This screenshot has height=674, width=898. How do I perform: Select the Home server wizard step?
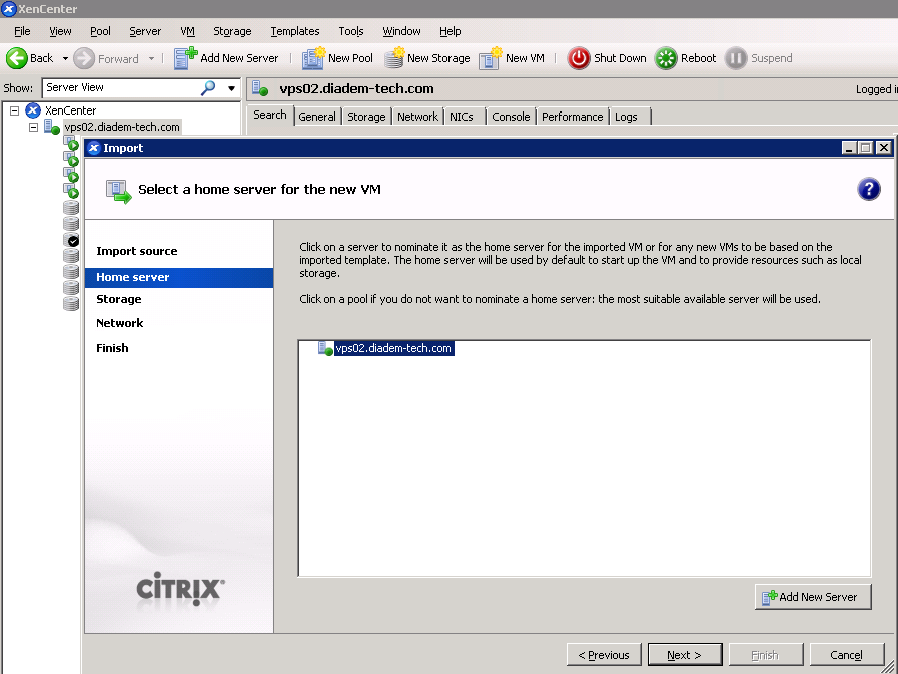tap(179, 277)
